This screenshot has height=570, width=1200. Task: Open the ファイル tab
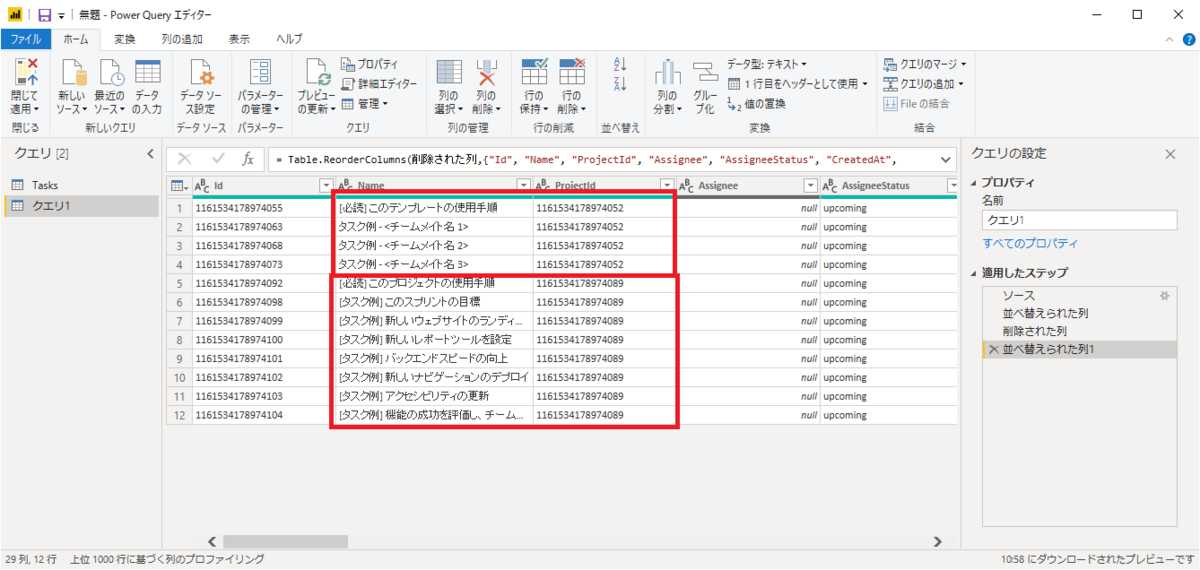pos(25,39)
